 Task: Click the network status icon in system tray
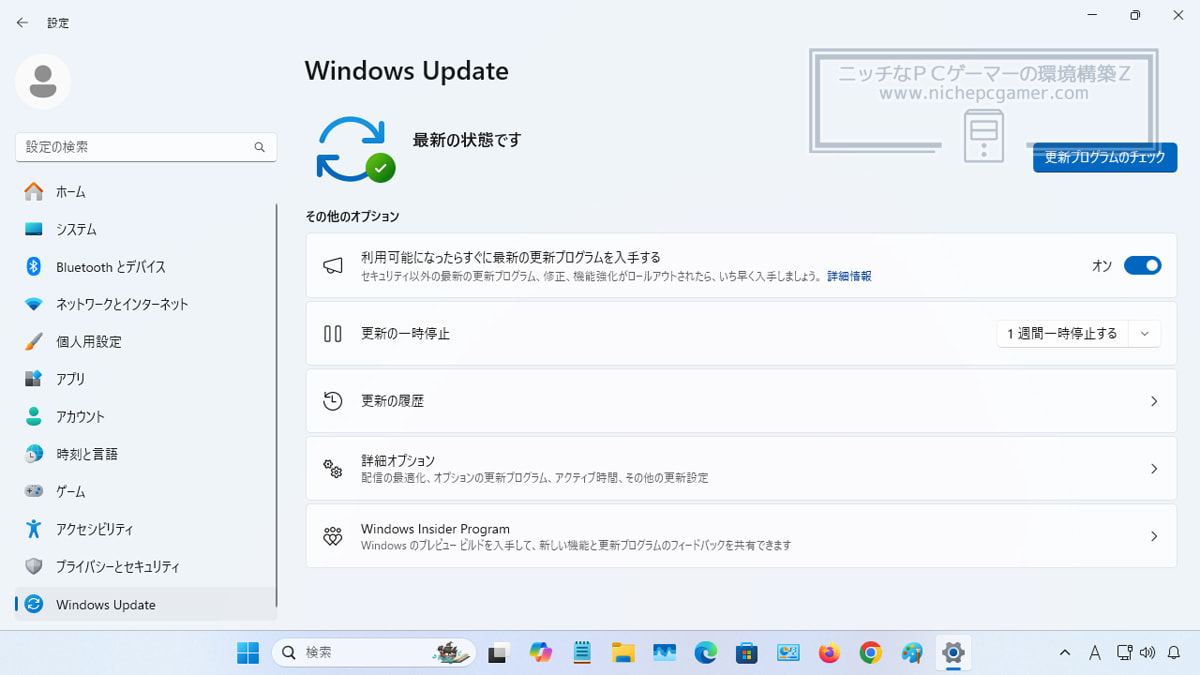pos(1123,653)
